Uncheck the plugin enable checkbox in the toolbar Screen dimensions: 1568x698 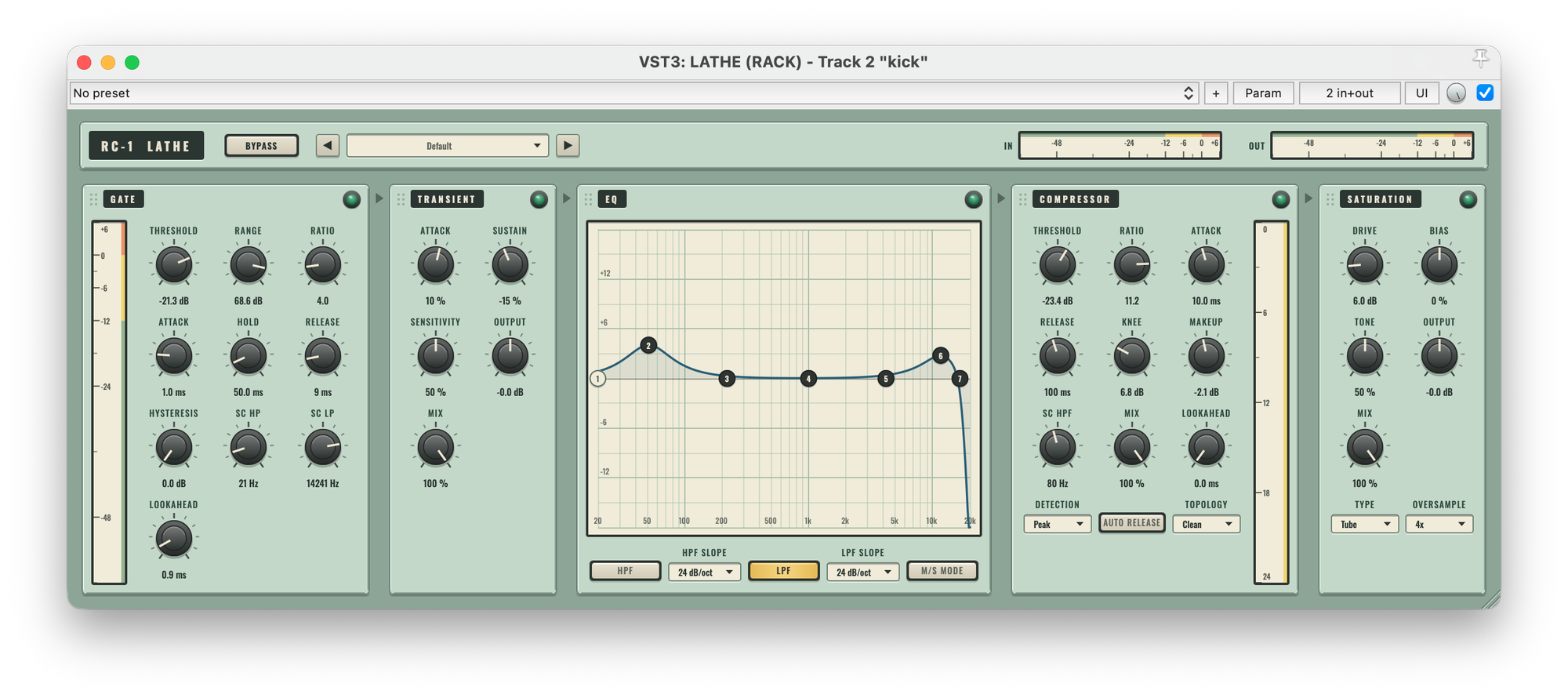click(1485, 93)
